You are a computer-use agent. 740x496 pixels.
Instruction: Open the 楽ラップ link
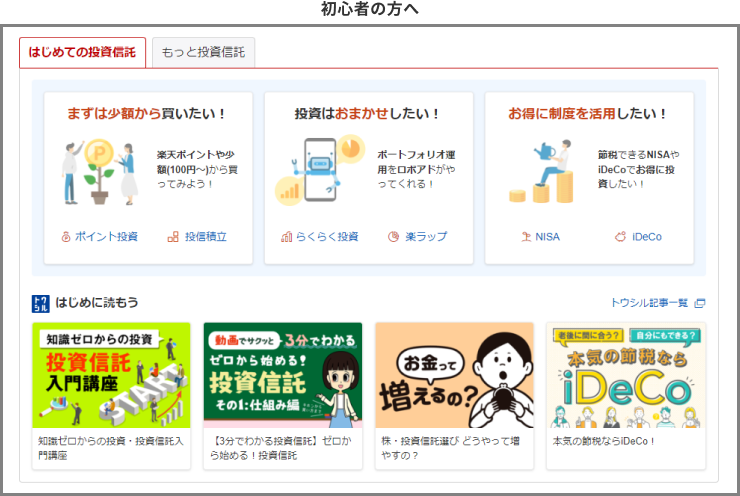(426, 236)
